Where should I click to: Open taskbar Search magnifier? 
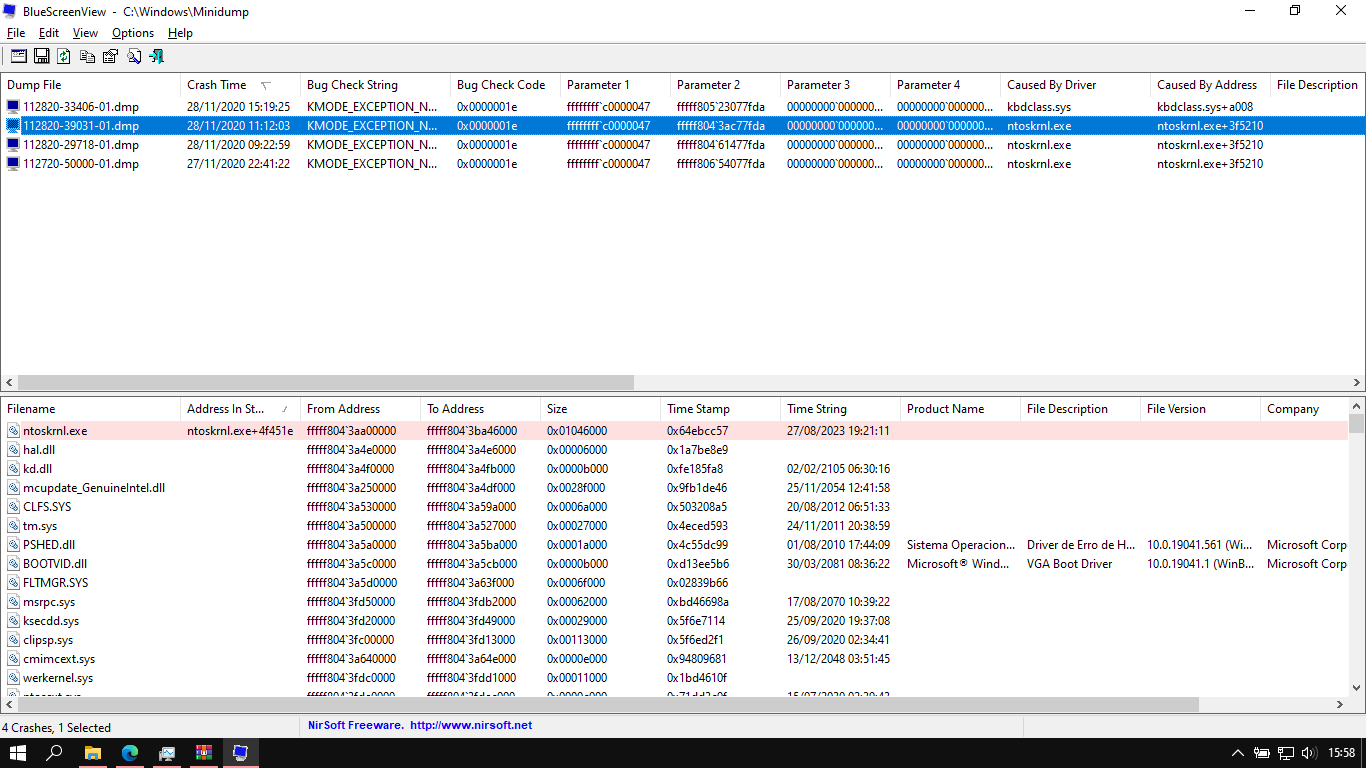click(x=55, y=752)
